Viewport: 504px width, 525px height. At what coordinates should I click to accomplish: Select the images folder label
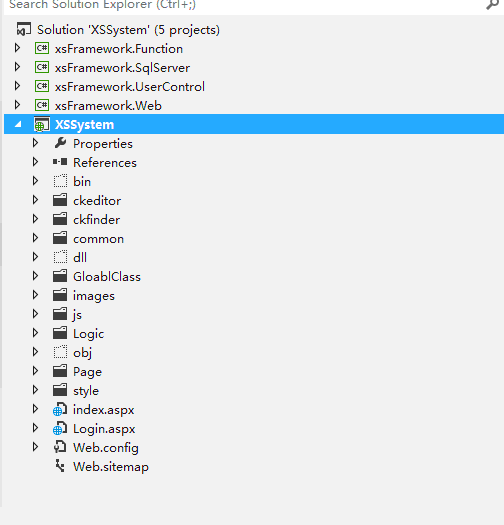[94, 296]
